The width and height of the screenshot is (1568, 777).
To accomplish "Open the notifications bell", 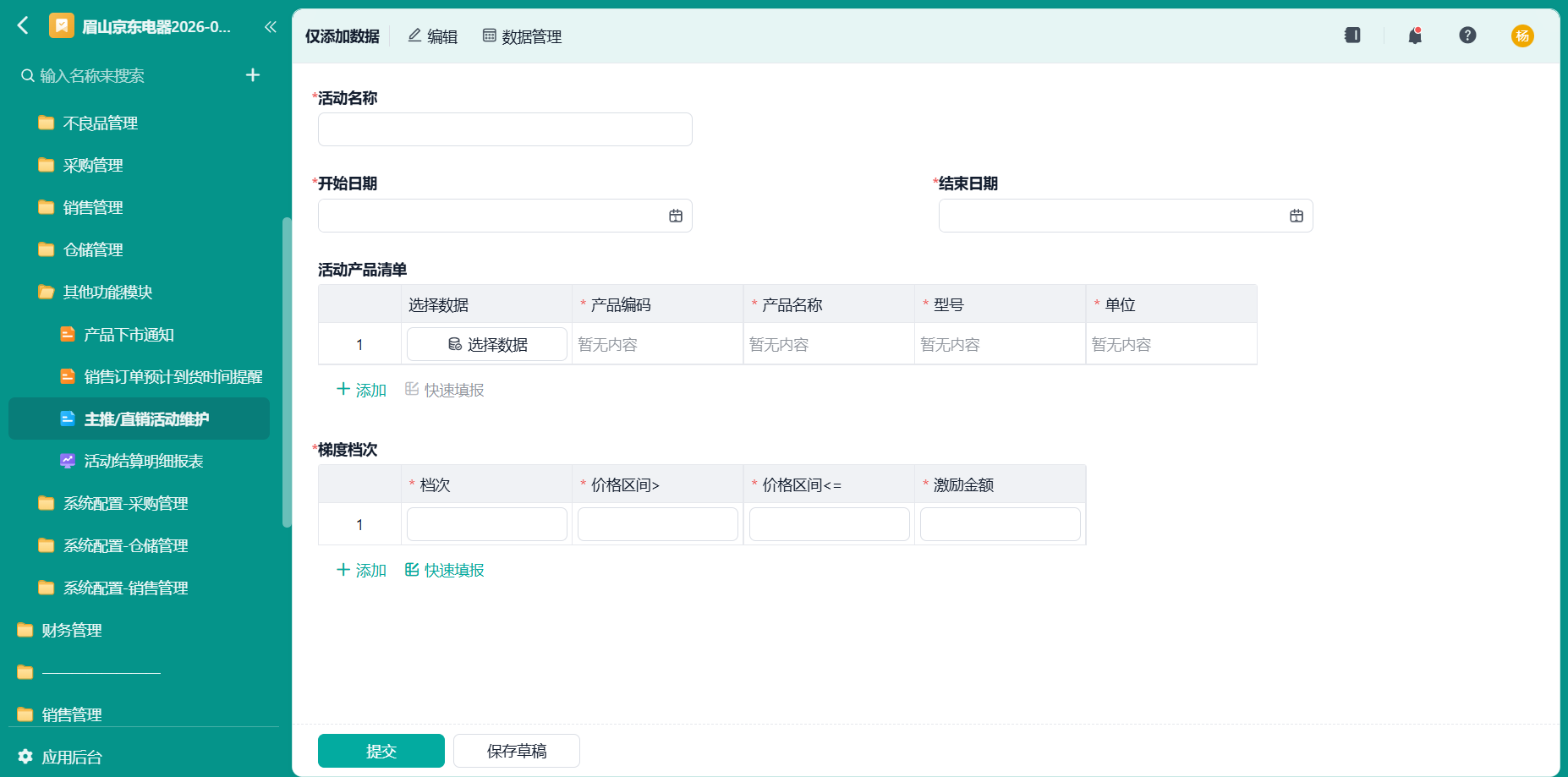I will coord(1415,36).
